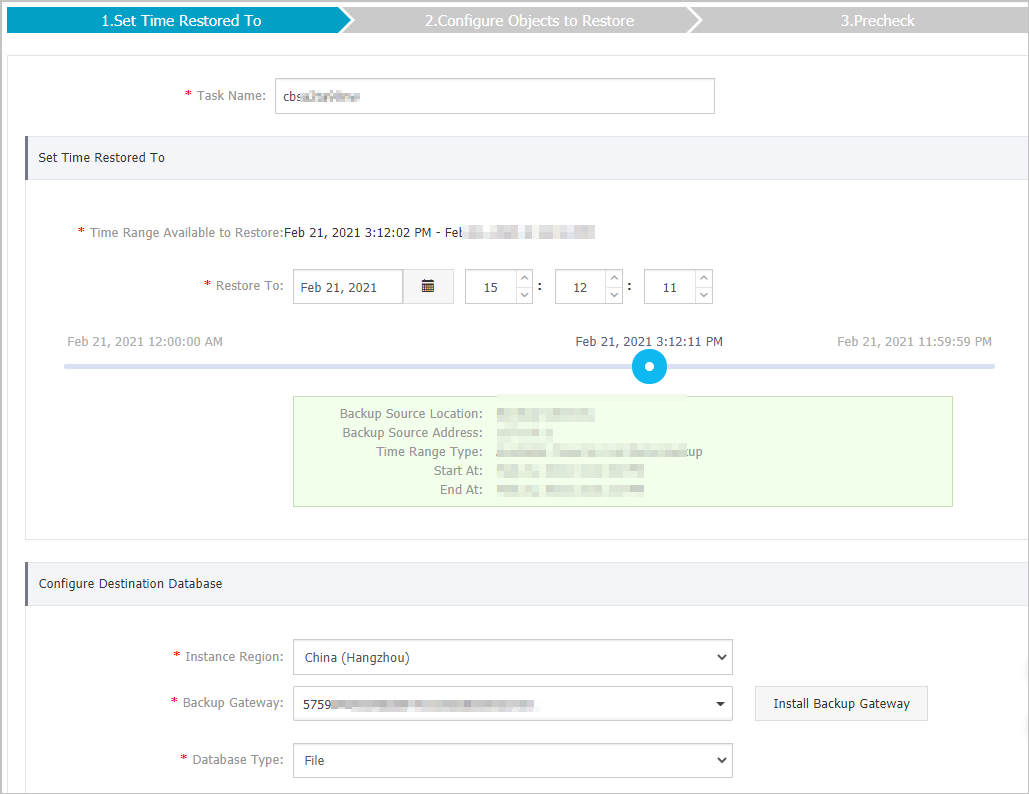The height and width of the screenshot is (794, 1029).
Task: Go to step 2 Configure Objects to Restore
Action: [x=529, y=20]
